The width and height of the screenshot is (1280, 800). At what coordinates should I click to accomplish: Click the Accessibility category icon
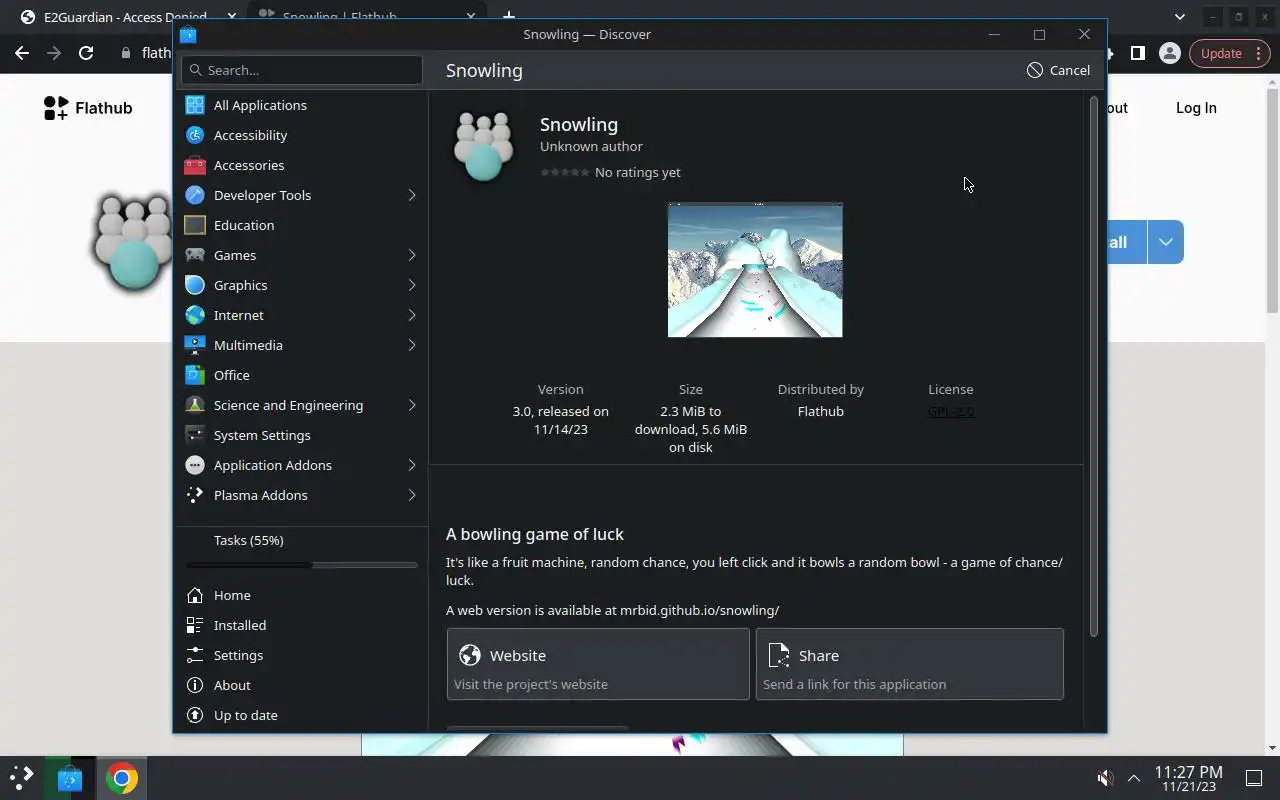(195, 135)
